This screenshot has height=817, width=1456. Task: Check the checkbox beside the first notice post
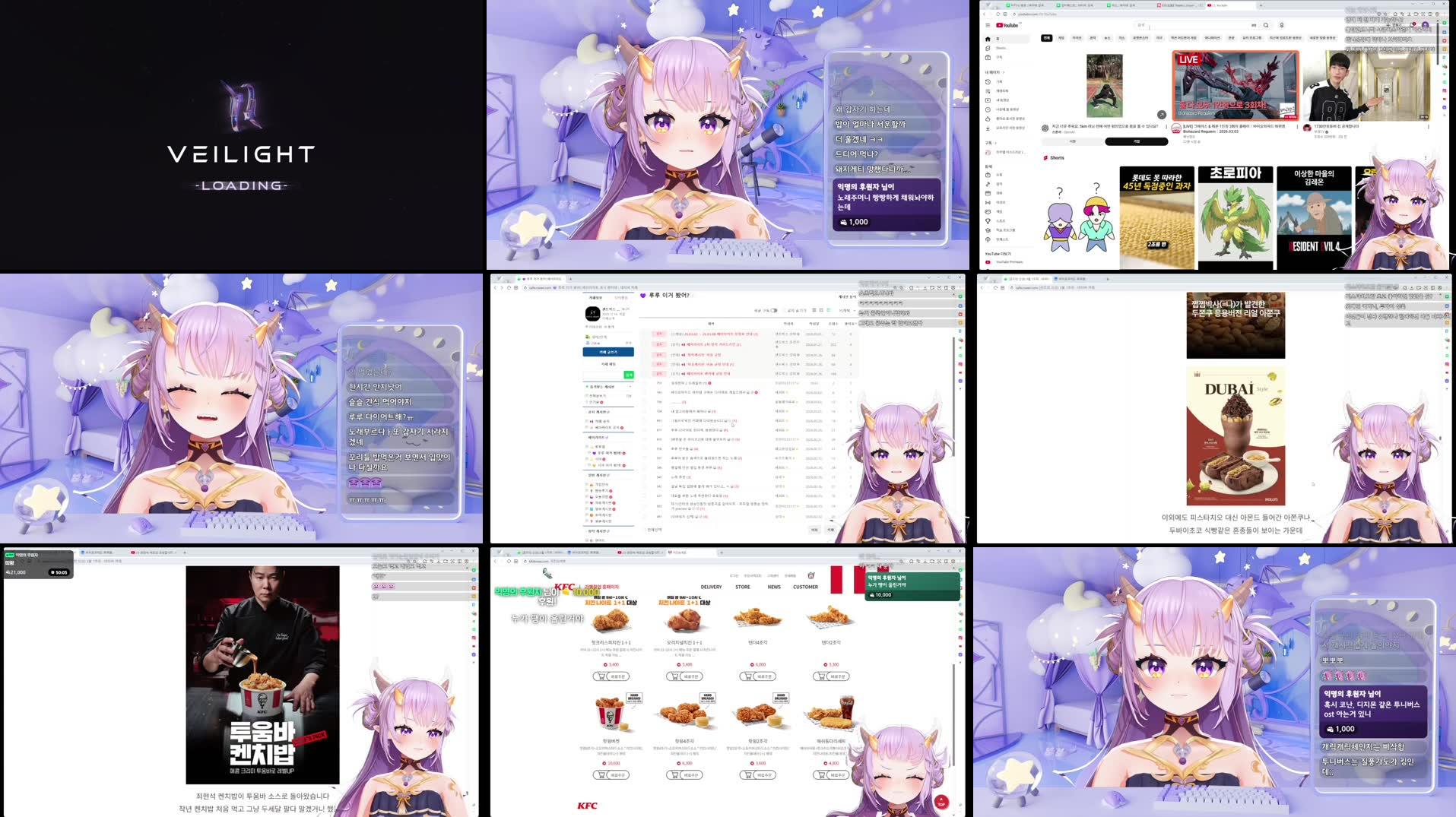coord(654,334)
